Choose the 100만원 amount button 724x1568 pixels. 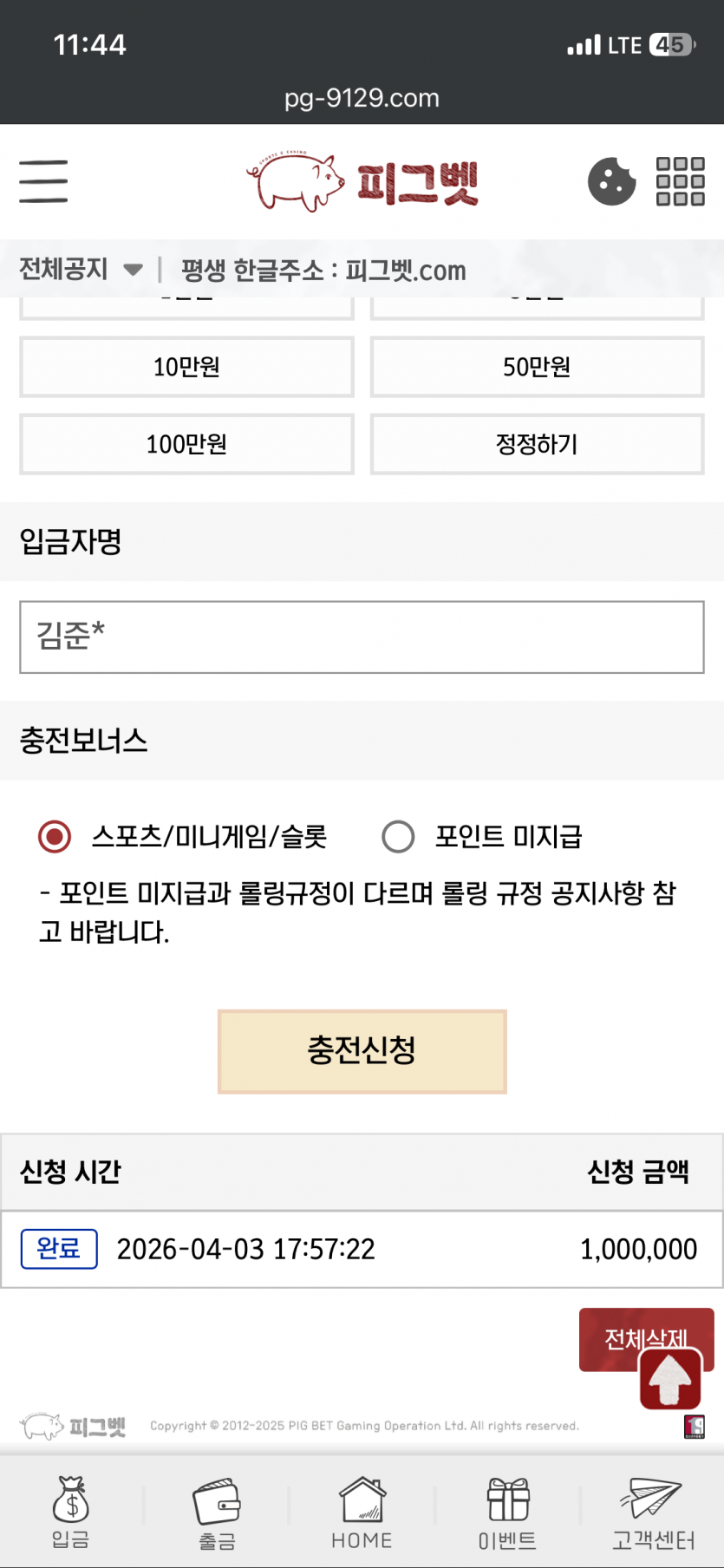(x=186, y=444)
